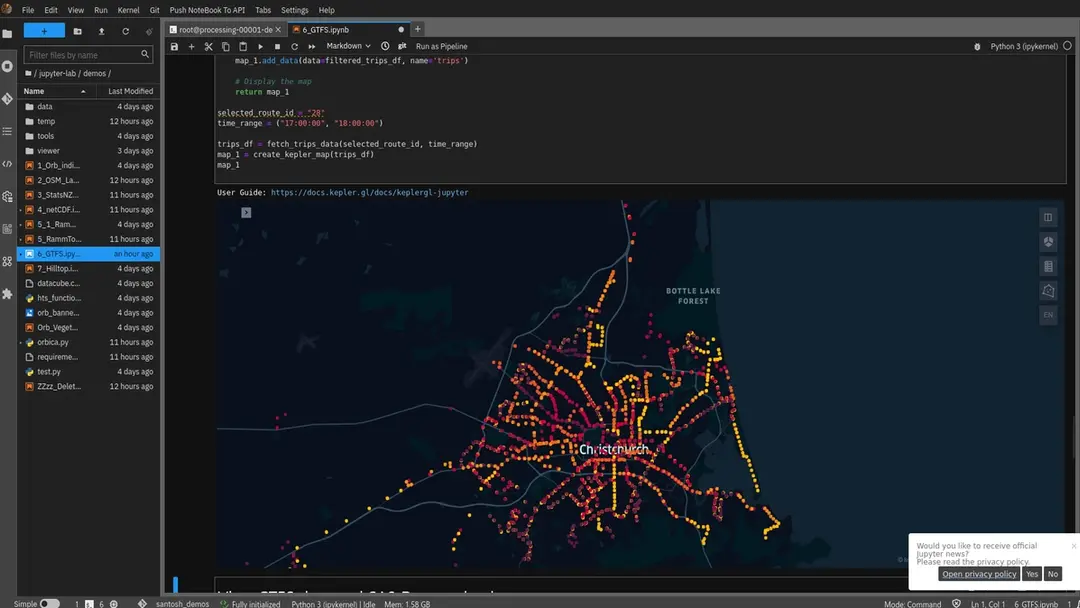1080x608 pixels.
Task: Click the Open privacy policy button
Action: tap(979, 574)
